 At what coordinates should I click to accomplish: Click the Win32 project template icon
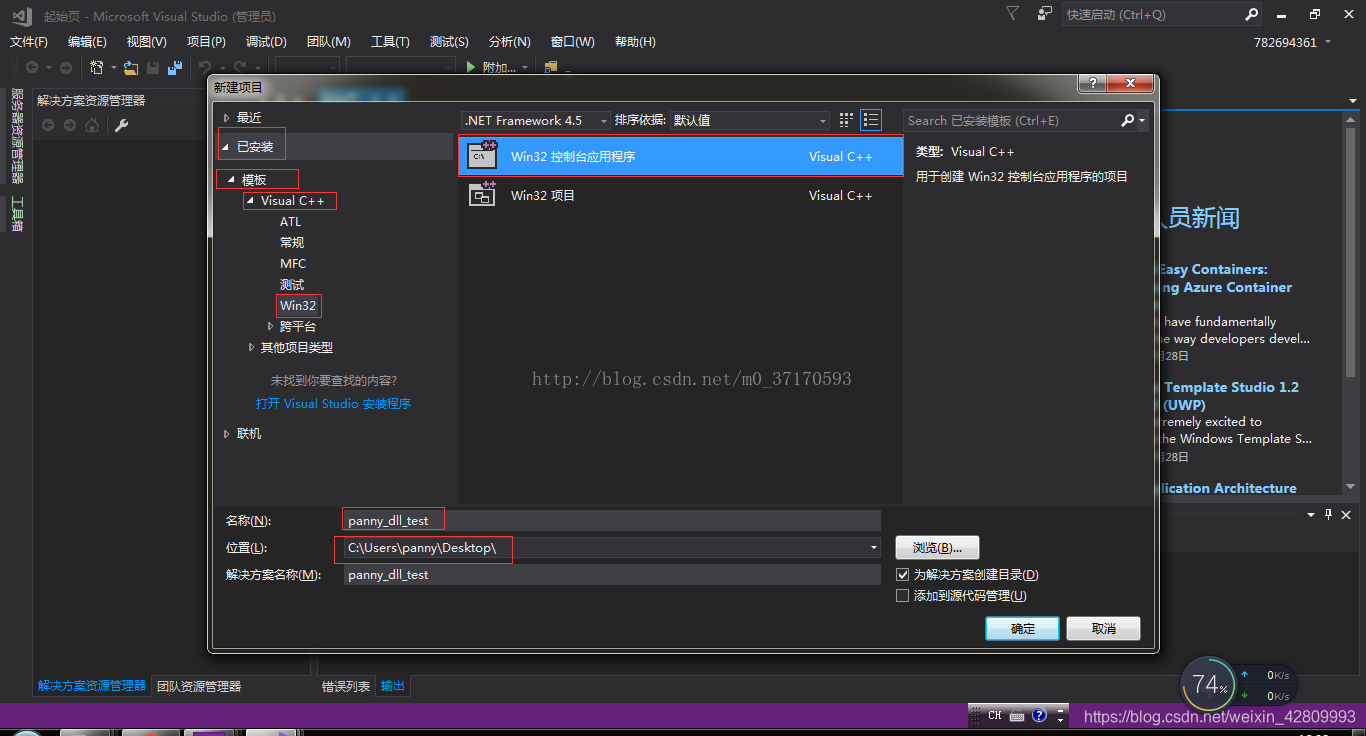[483, 194]
